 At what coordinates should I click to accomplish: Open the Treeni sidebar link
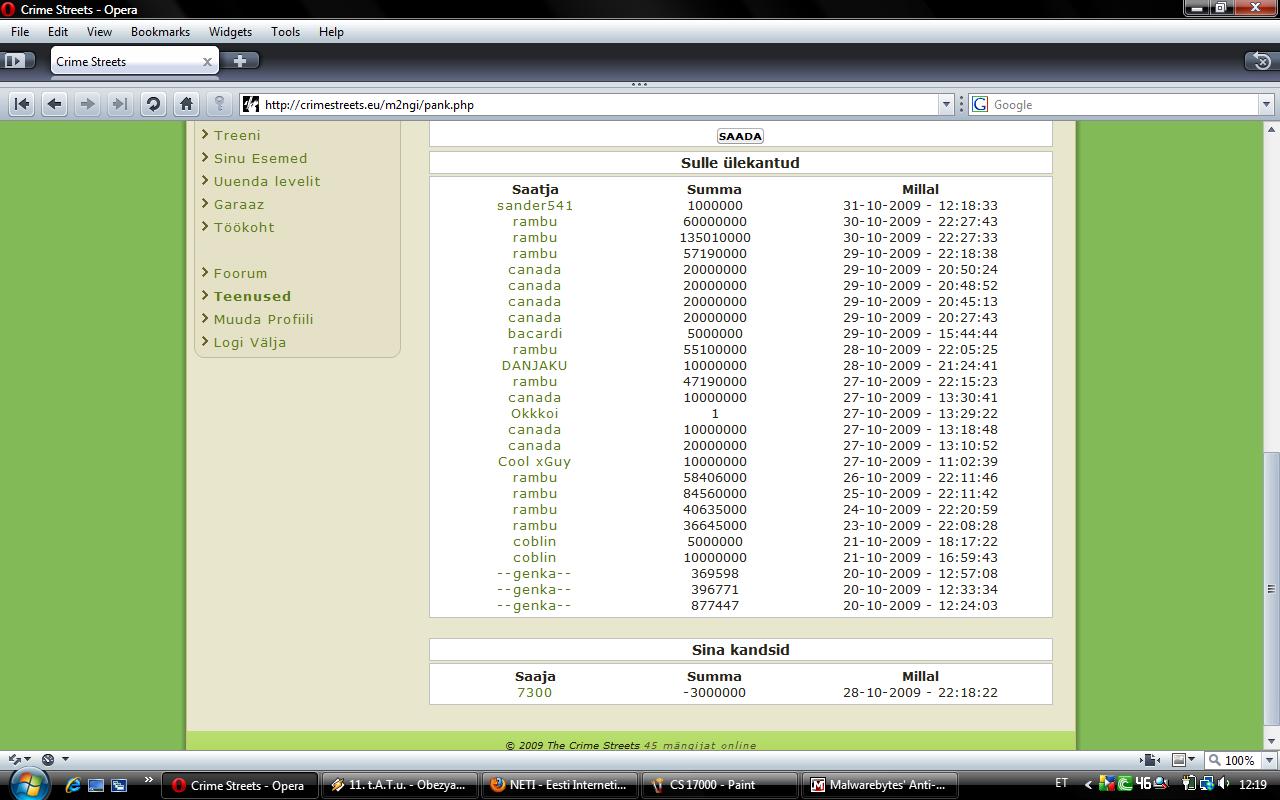click(237, 135)
